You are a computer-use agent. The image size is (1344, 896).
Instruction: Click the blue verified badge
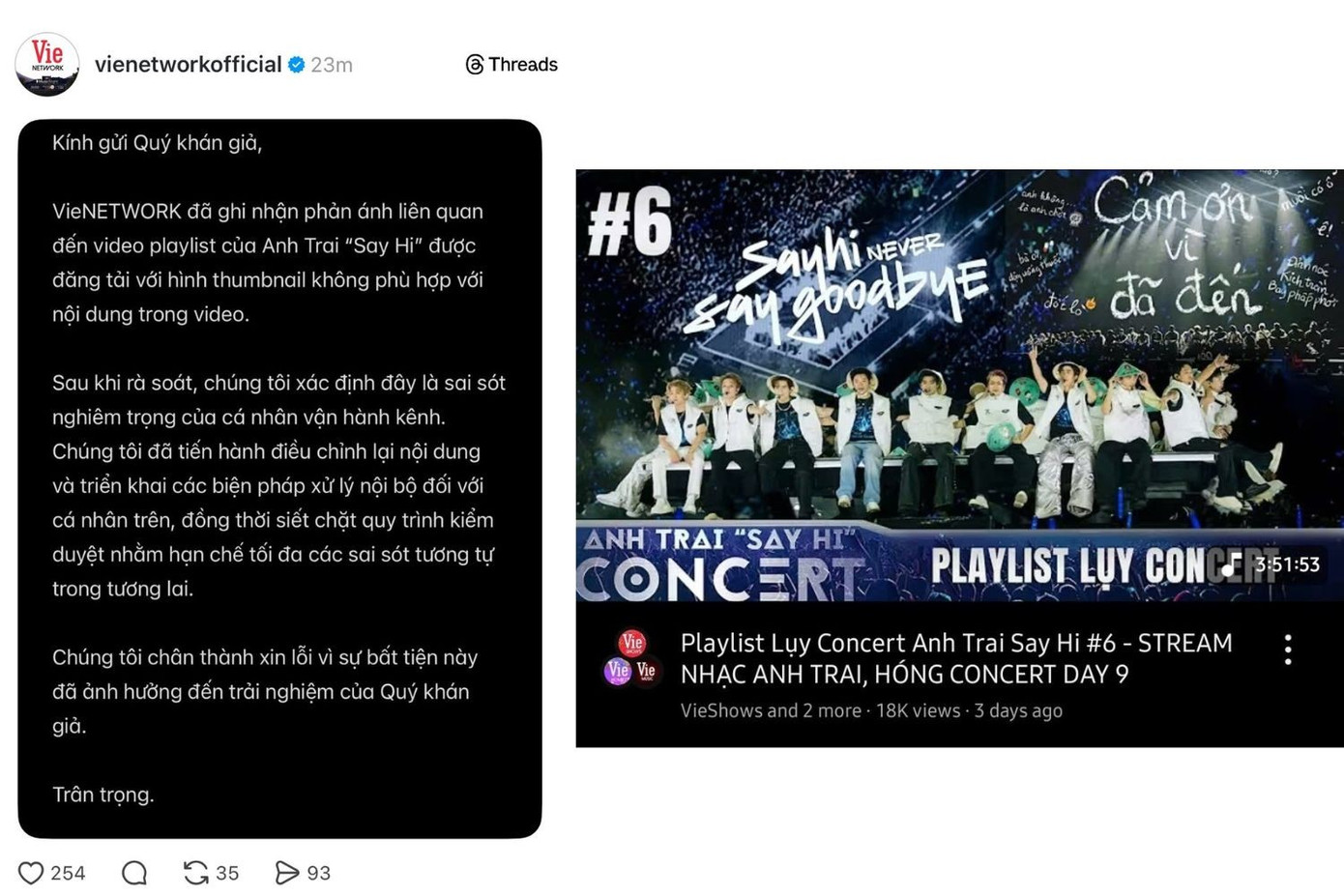(x=297, y=65)
